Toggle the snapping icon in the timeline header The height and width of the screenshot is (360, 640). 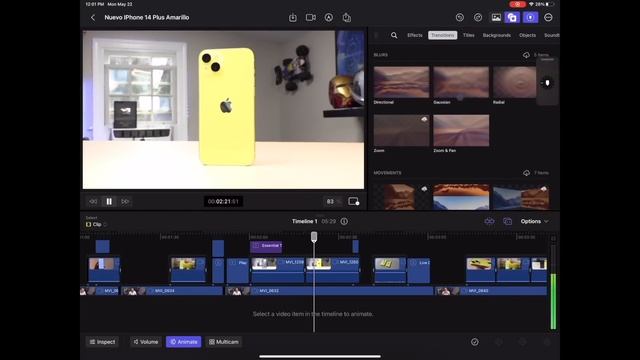(489, 221)
